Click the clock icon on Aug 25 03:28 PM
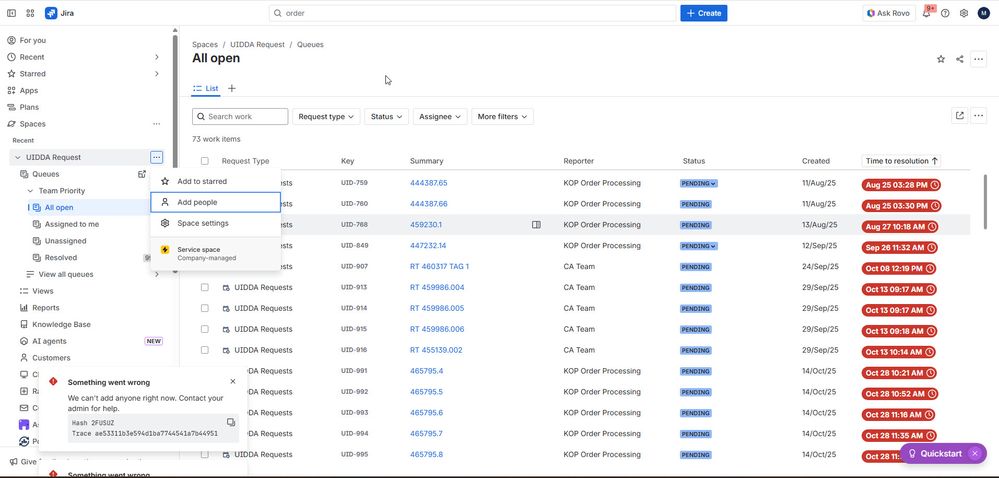Viewport: 999px width, 478px height. click(935, 185)
